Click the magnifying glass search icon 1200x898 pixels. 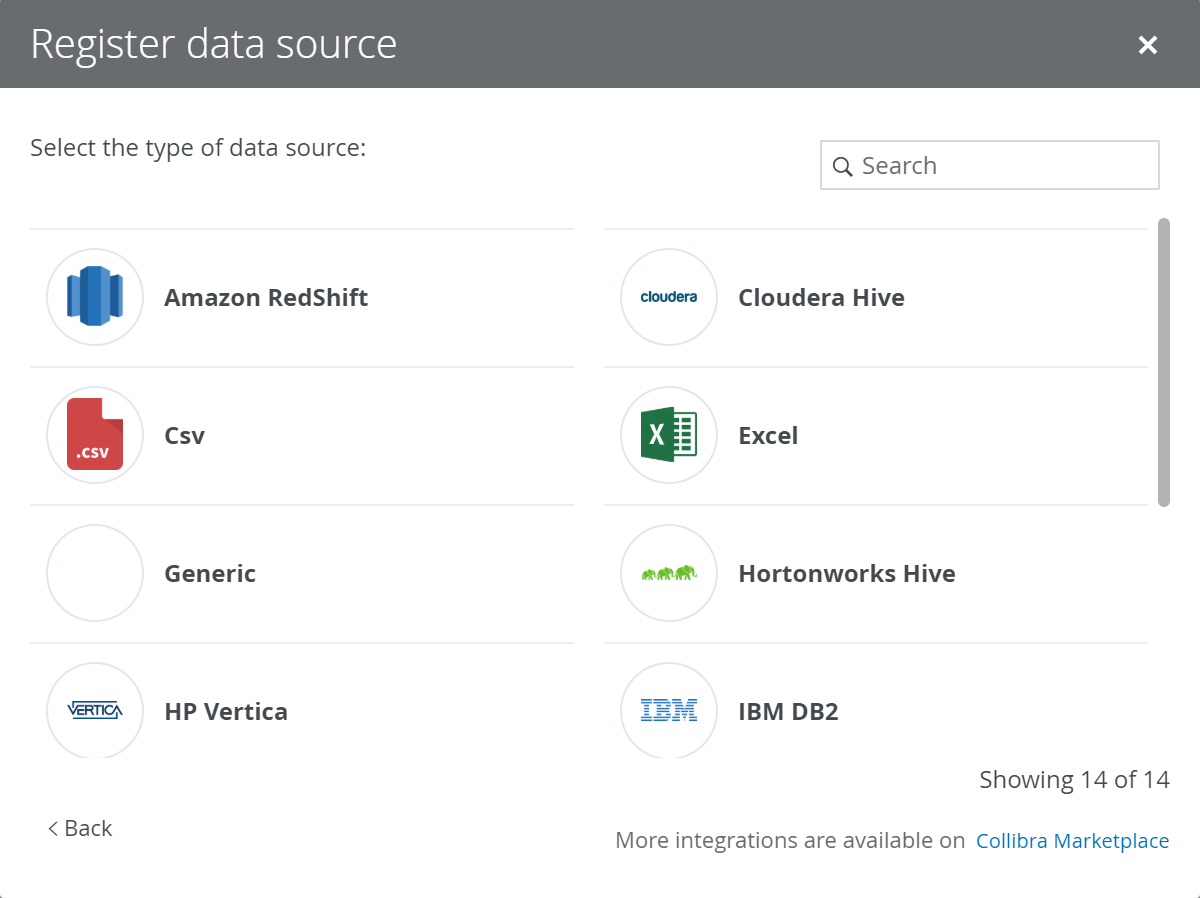[x=843, y=166]
